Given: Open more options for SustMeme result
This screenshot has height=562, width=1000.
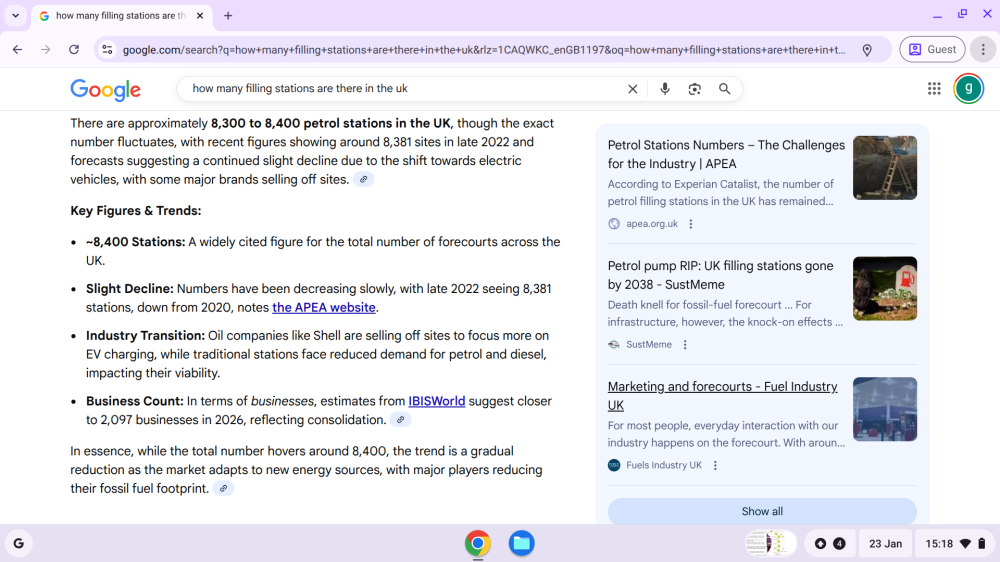Looking at the screenshot, I should click(x=685, y=344).
